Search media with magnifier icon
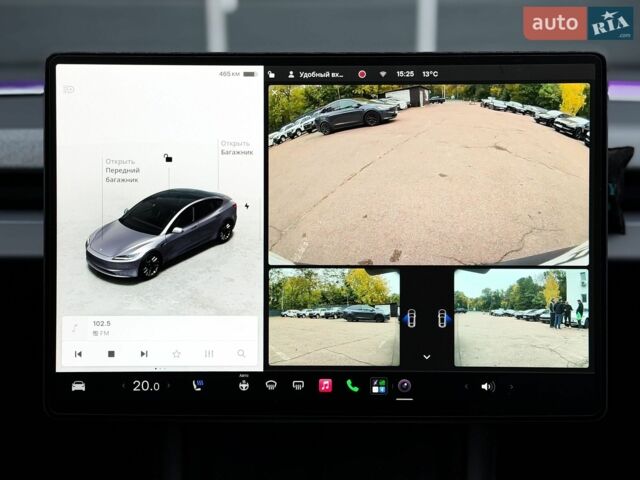The image size is (640, 480). click(241, 353)
